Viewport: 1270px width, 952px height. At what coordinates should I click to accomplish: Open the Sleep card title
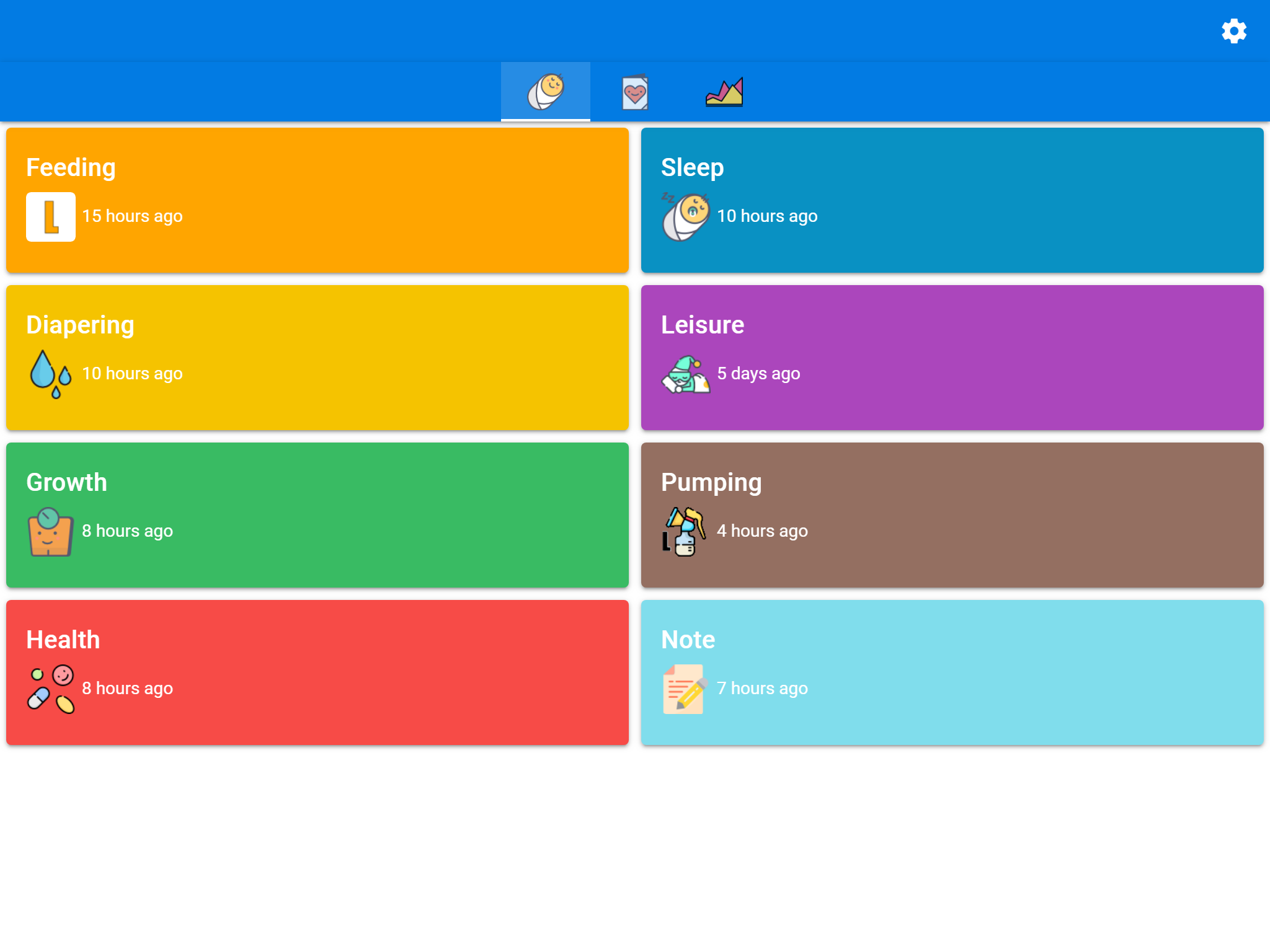[692, 167]
